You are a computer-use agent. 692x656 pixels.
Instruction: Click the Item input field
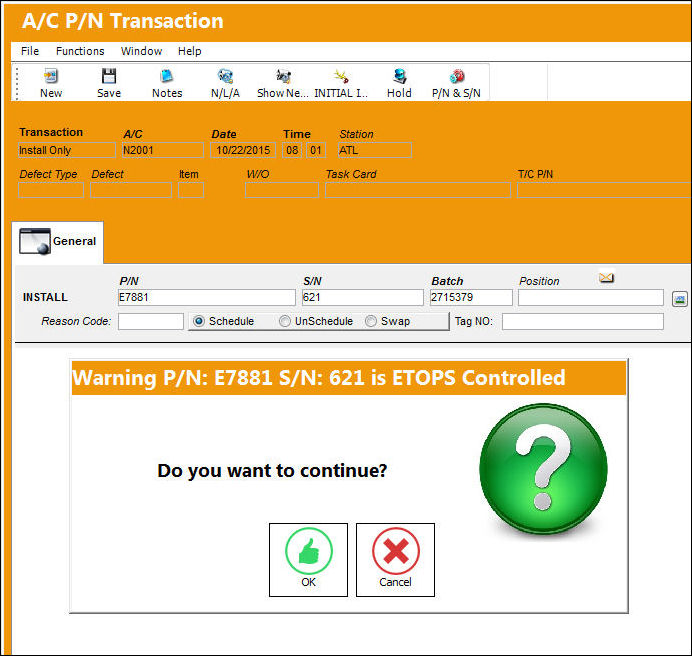(191, 190)
